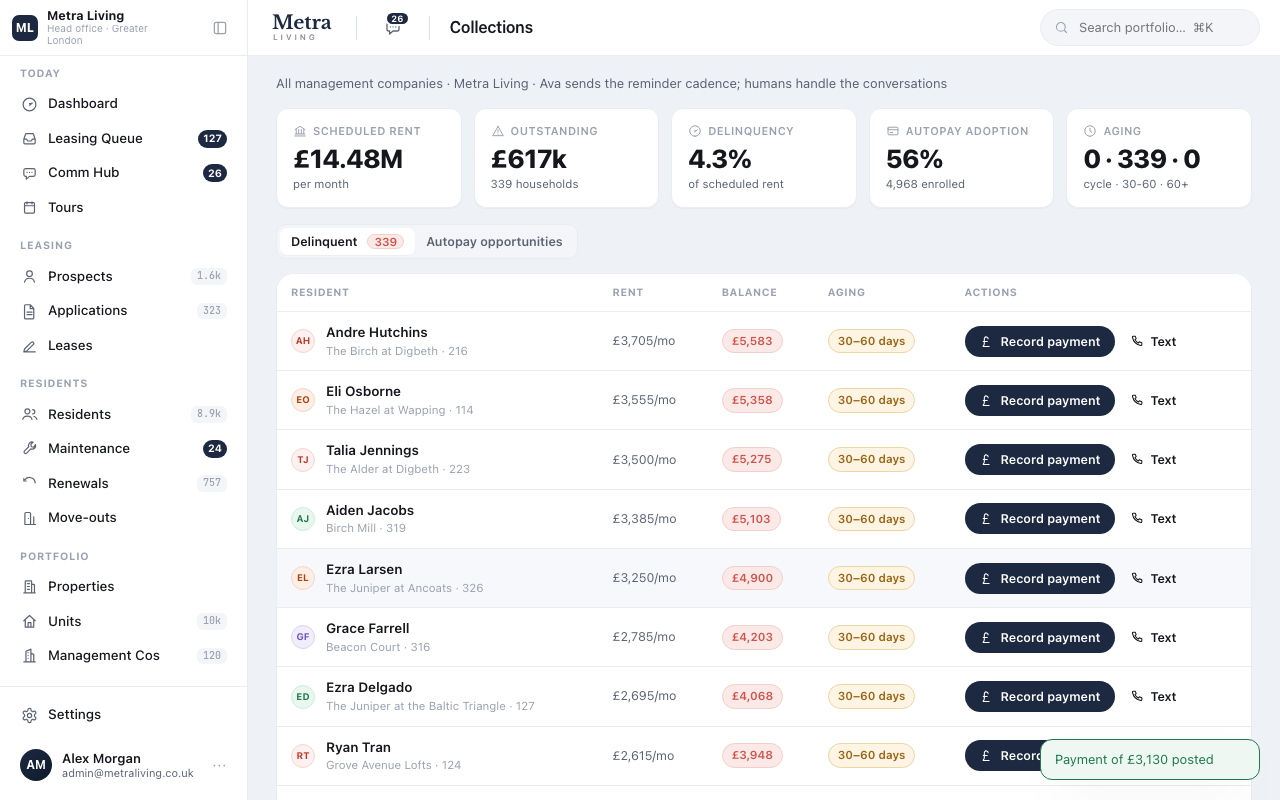Record payment for Grace Farrell
This screenshot has height=800, width=1280.
point(1039,638)
